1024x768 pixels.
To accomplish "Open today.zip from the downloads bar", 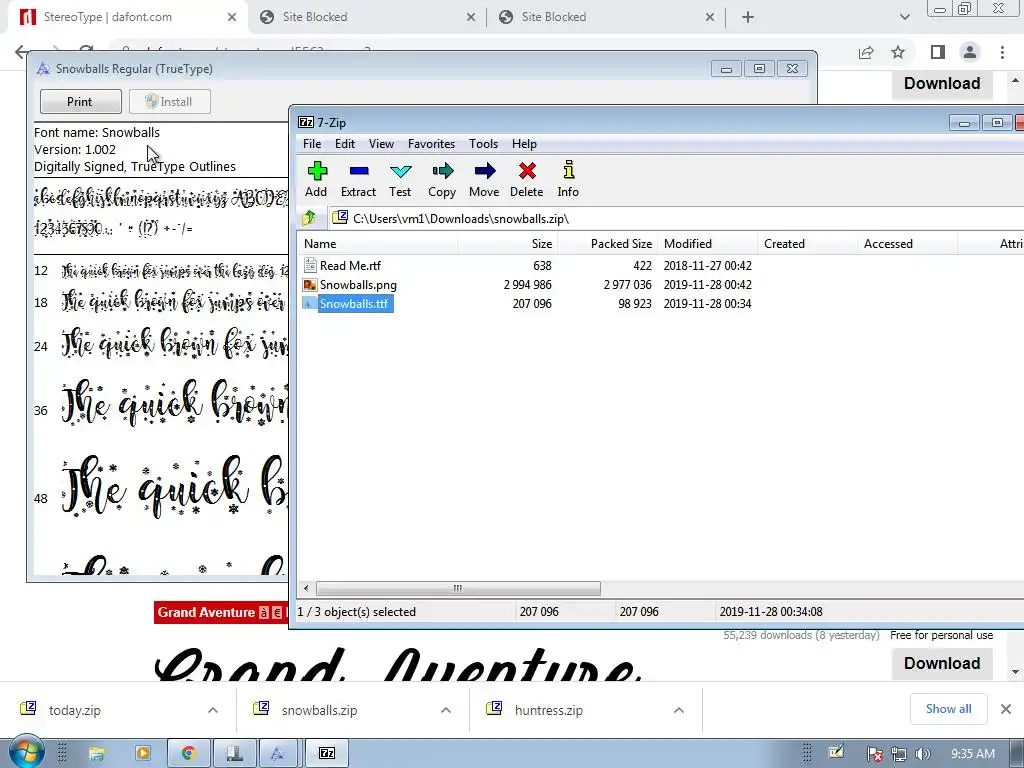I will pyautogui.click(x=74, y=711).
